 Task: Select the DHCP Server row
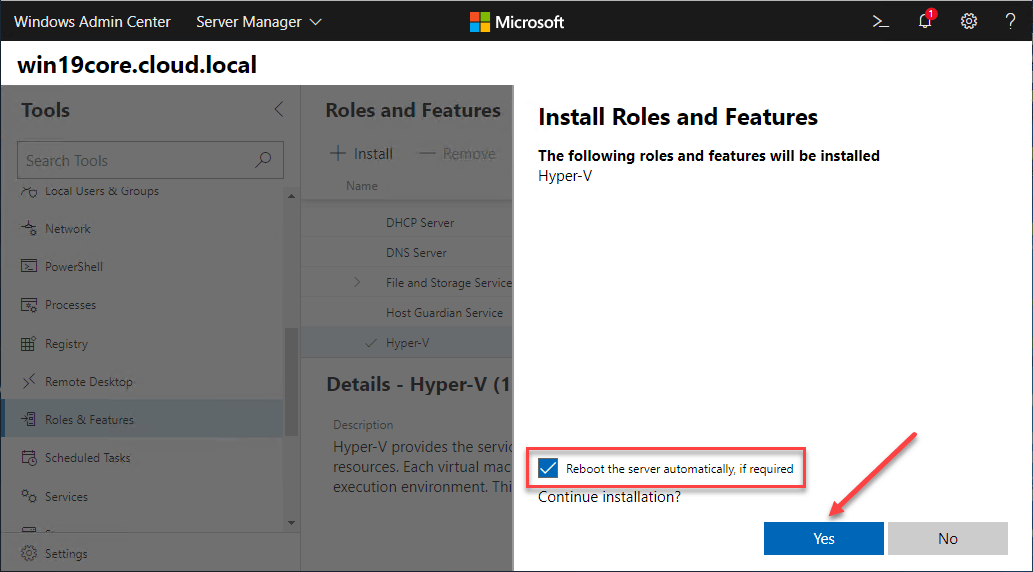407,223
